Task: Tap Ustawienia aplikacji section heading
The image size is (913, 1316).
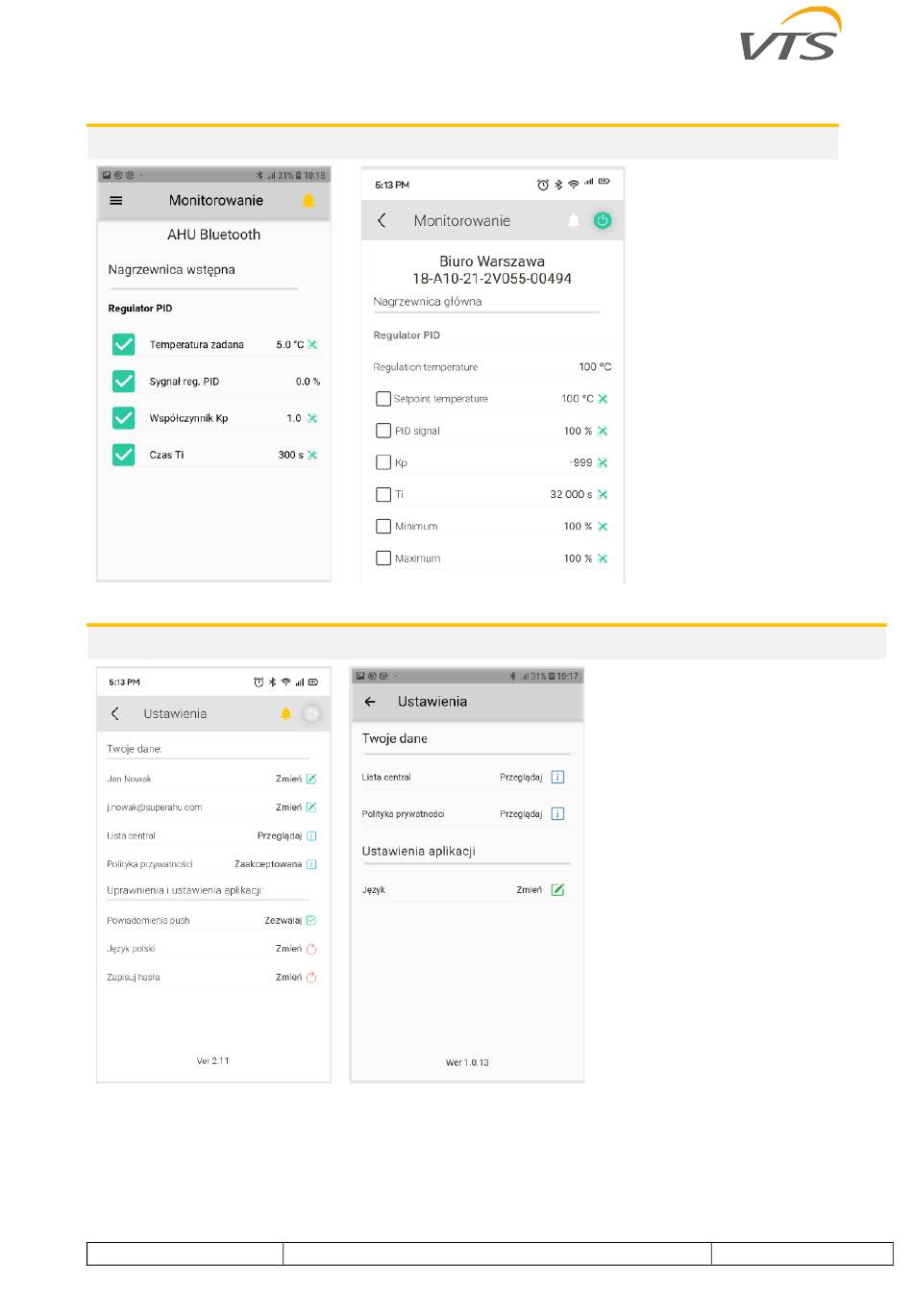Action: tap(419, 852)
